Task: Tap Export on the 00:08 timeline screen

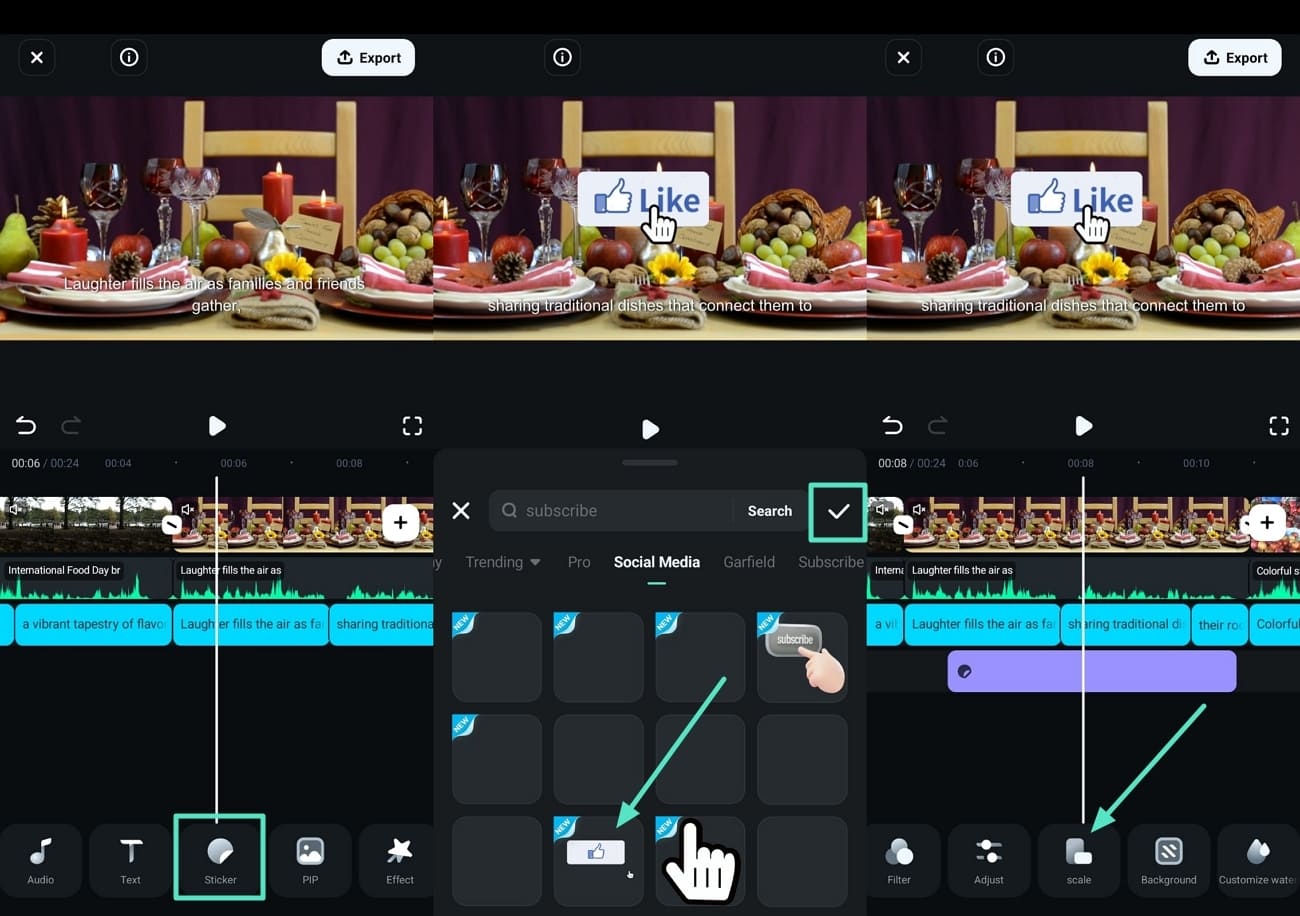Action: pyautogui.click(x=1235, y=58)
